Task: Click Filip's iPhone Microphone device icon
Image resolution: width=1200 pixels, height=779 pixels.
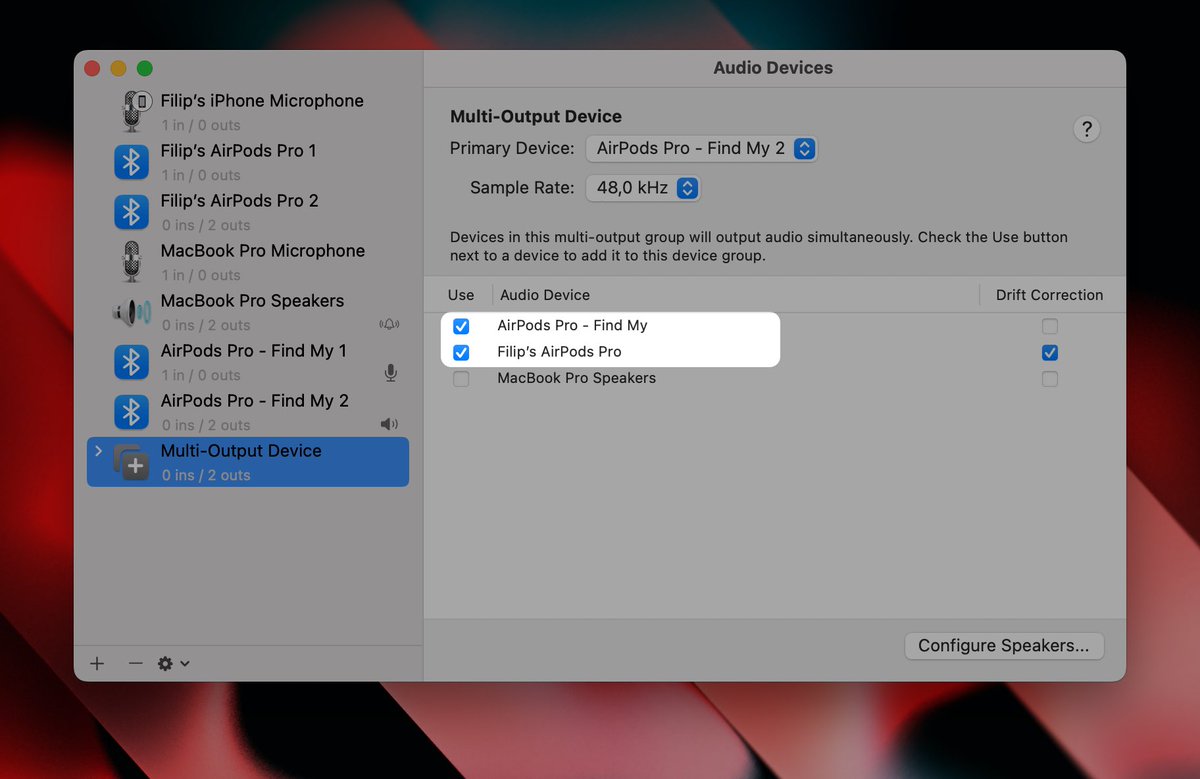Action: coord(133,111)
